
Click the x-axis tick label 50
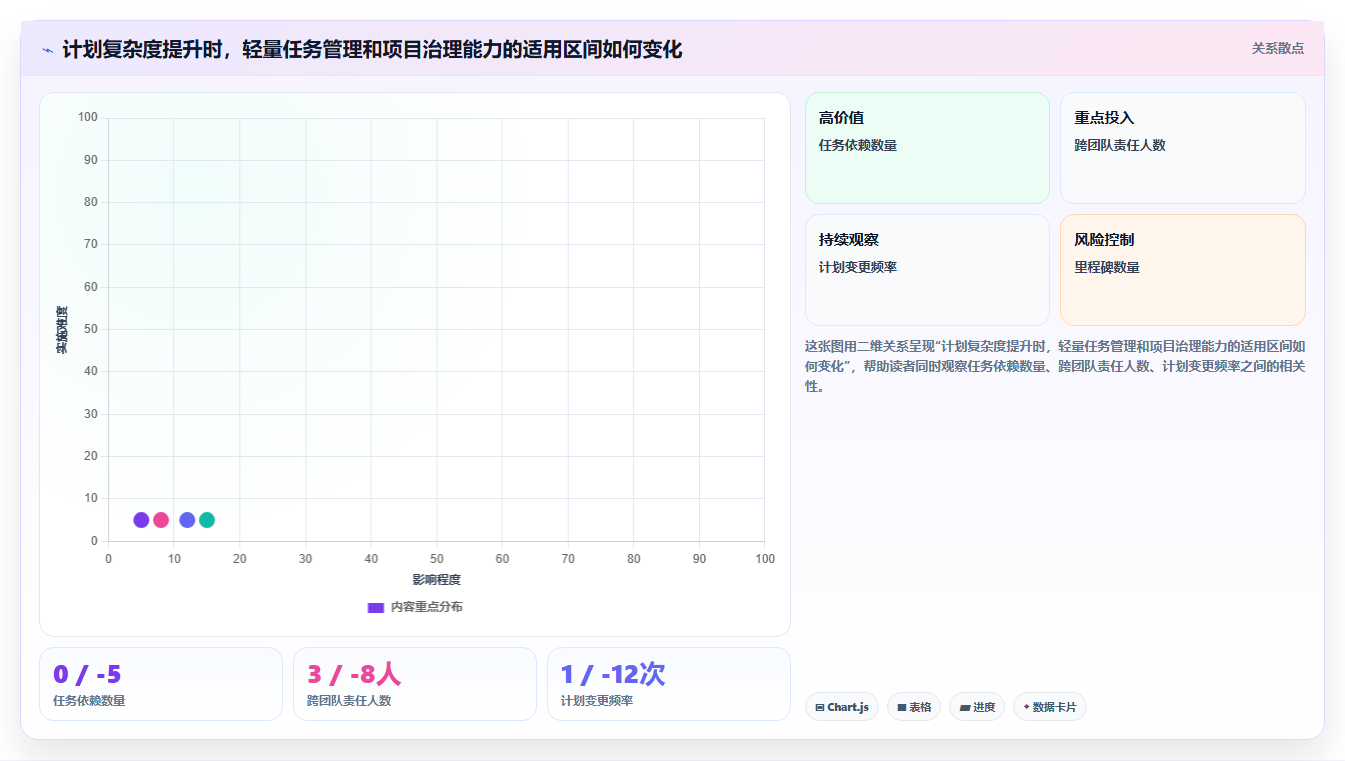point(437,559)
